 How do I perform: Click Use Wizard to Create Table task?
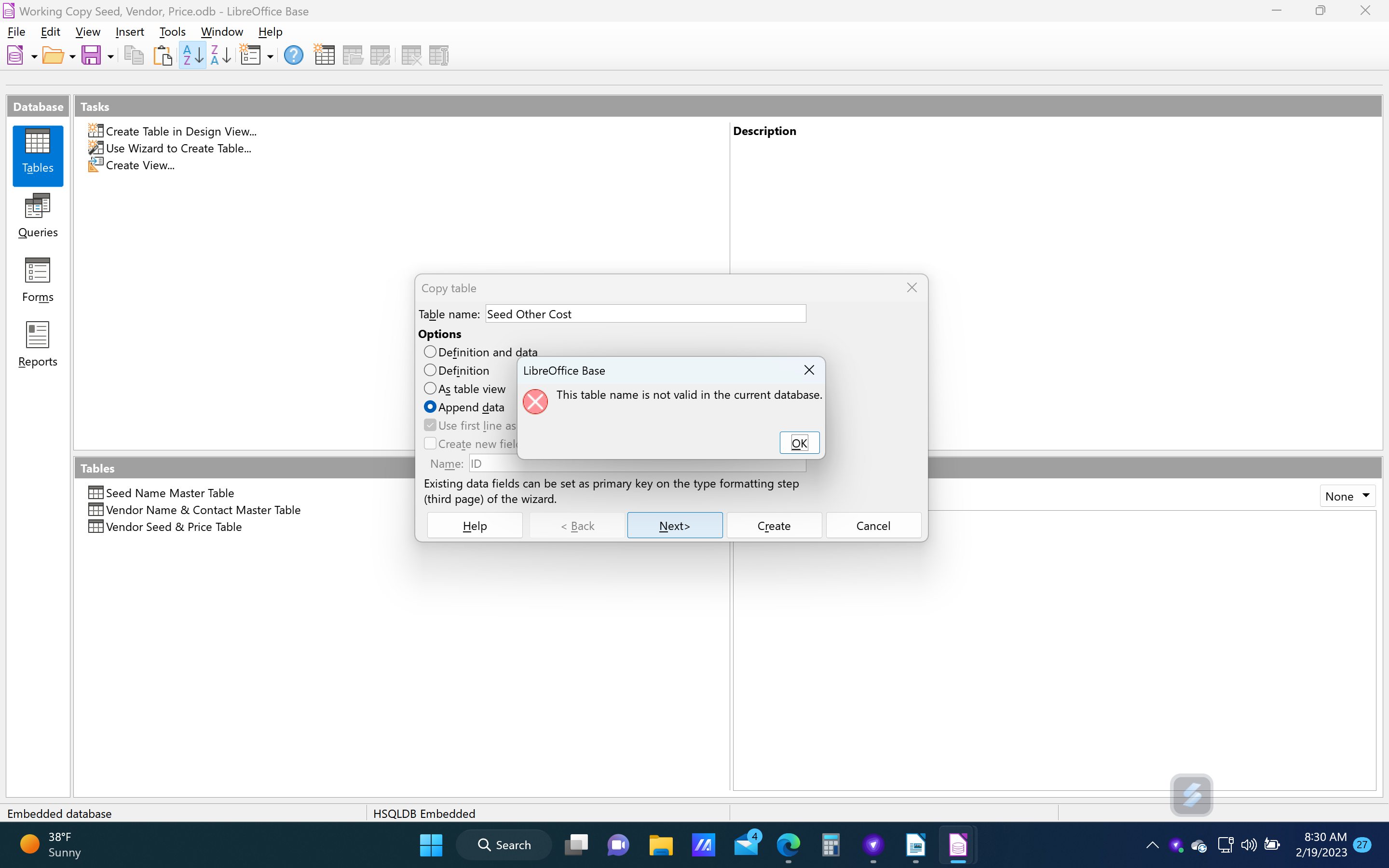(170, 148)
